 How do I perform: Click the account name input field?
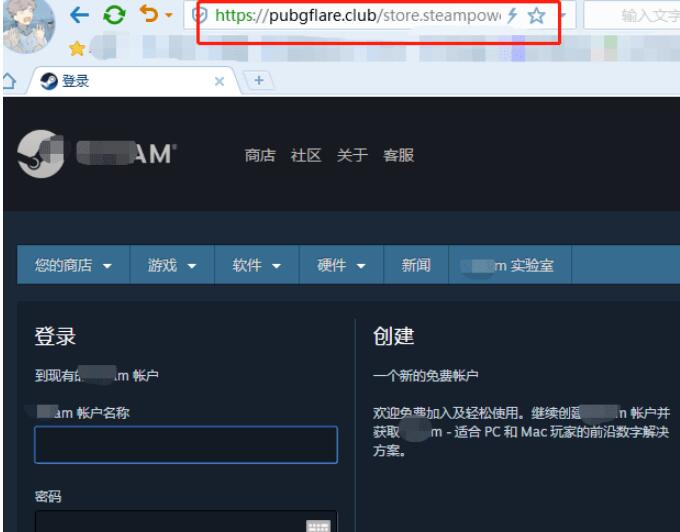coord(186,445)
